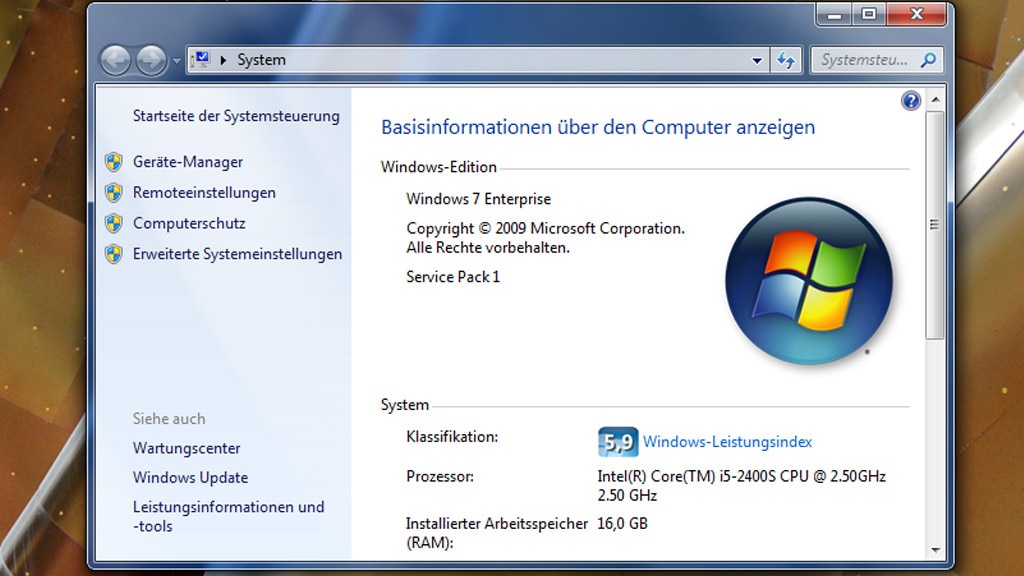This screenshot has width=1024, height=576.
Task: Open the recent pages dropdown beside Forward button
Action: [x=176, y=61]
